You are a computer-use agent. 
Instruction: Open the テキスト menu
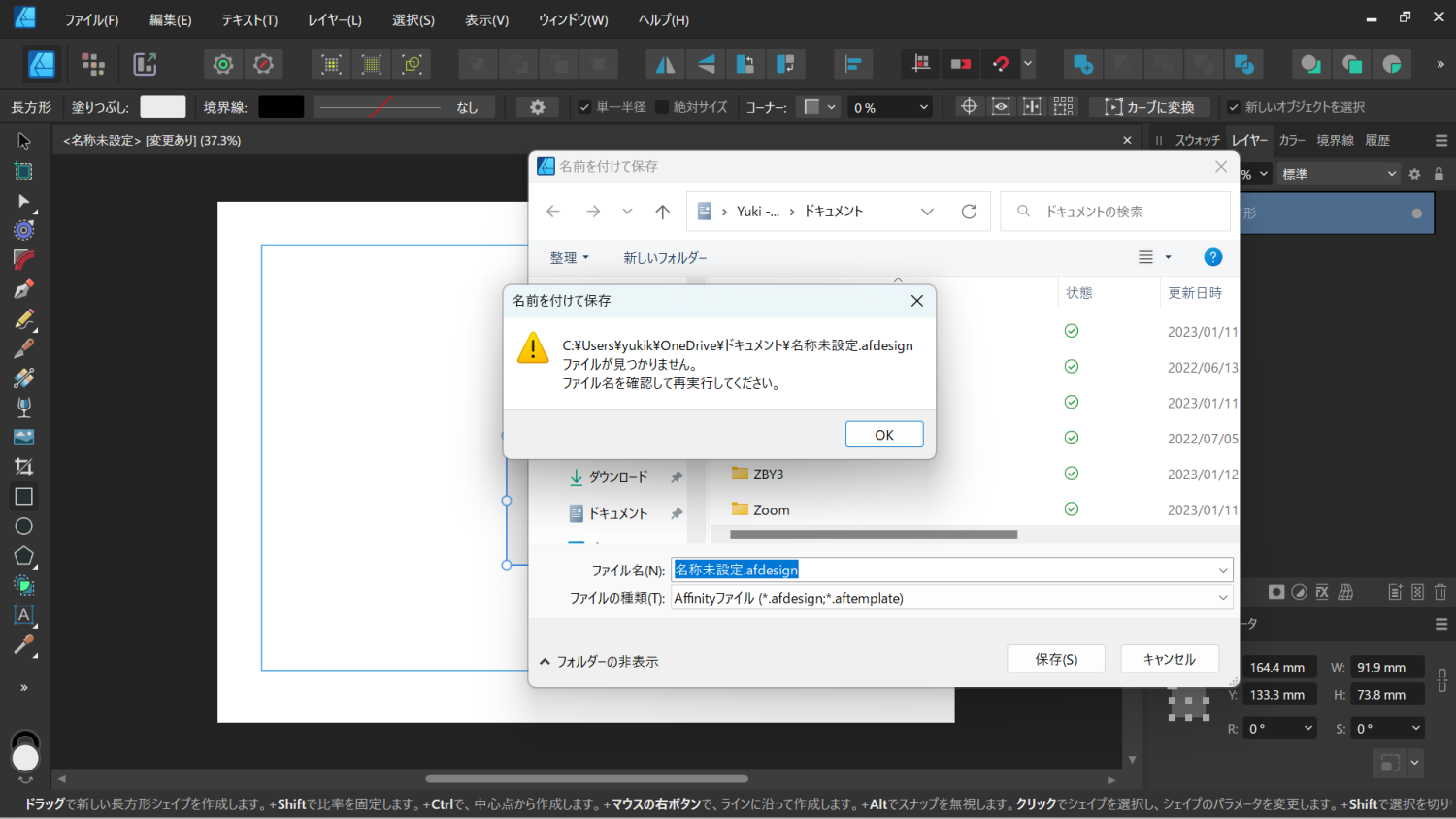click(x=248, y=18)
